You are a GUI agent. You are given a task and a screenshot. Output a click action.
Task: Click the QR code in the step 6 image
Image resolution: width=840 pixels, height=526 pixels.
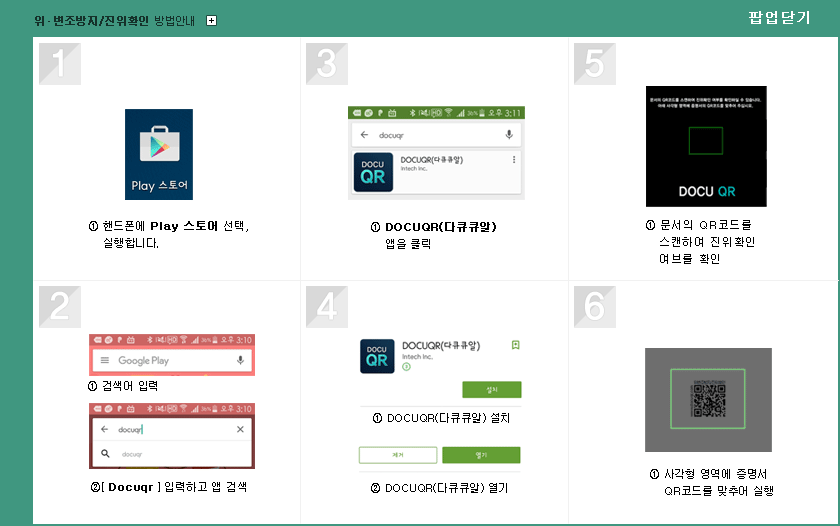coord(707,399)
